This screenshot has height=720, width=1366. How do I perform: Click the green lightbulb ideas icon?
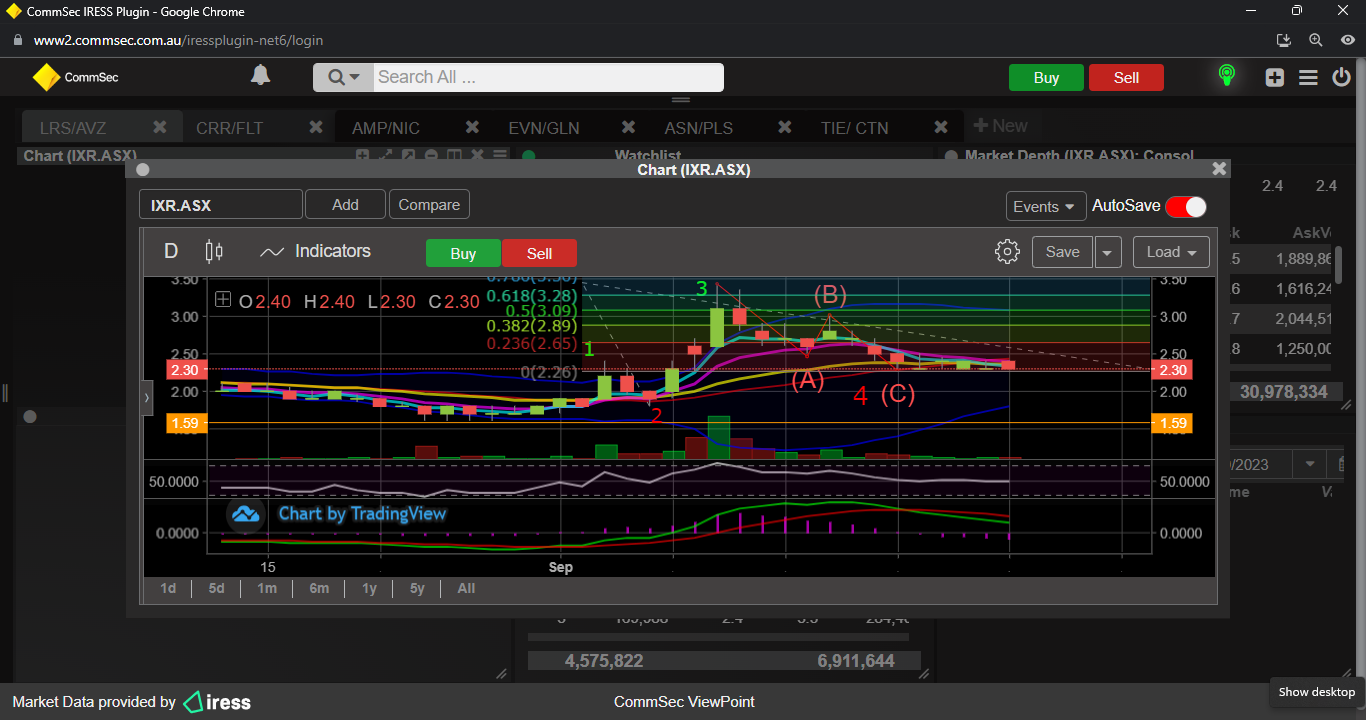pos(1226,76)
